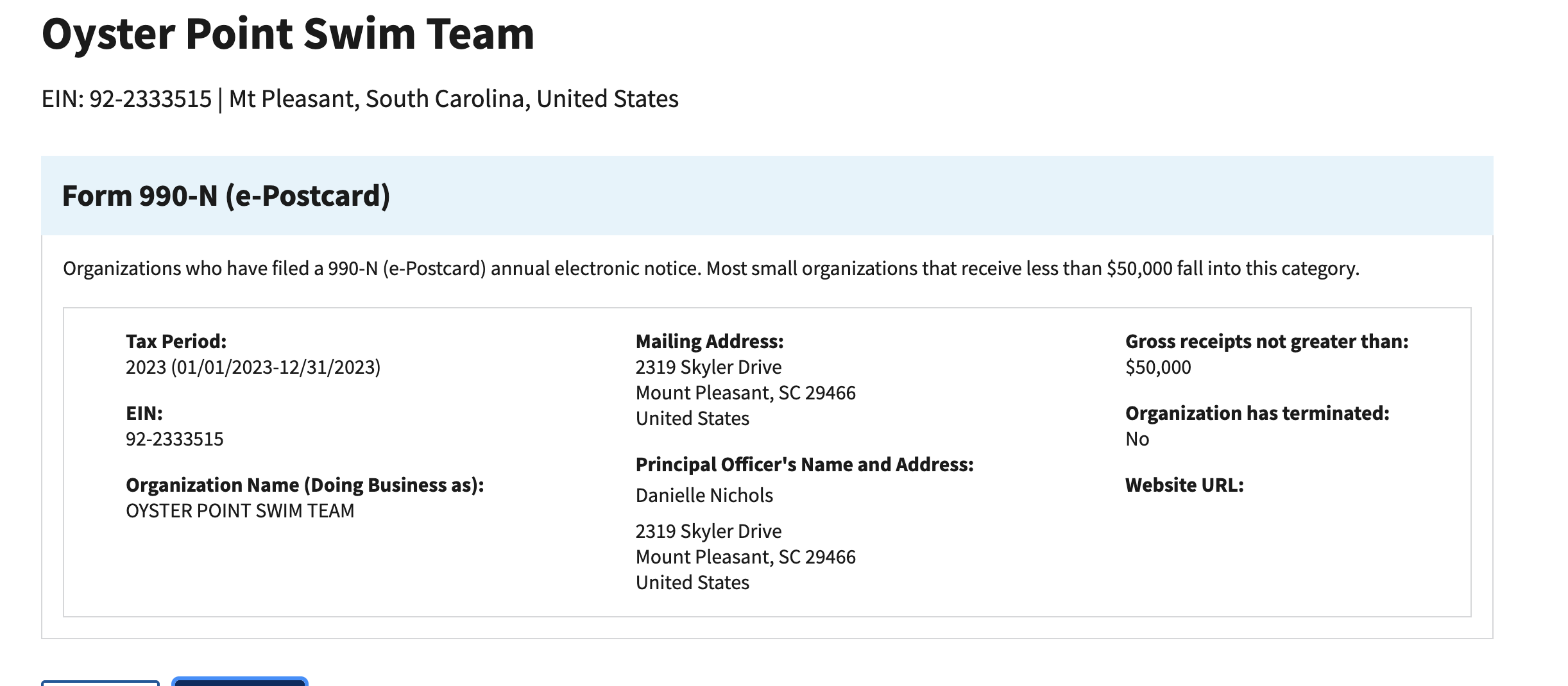This screenshot has height=686, width=1568.
Task: Click the mailing address street line
Action: [x=708, y=367]
